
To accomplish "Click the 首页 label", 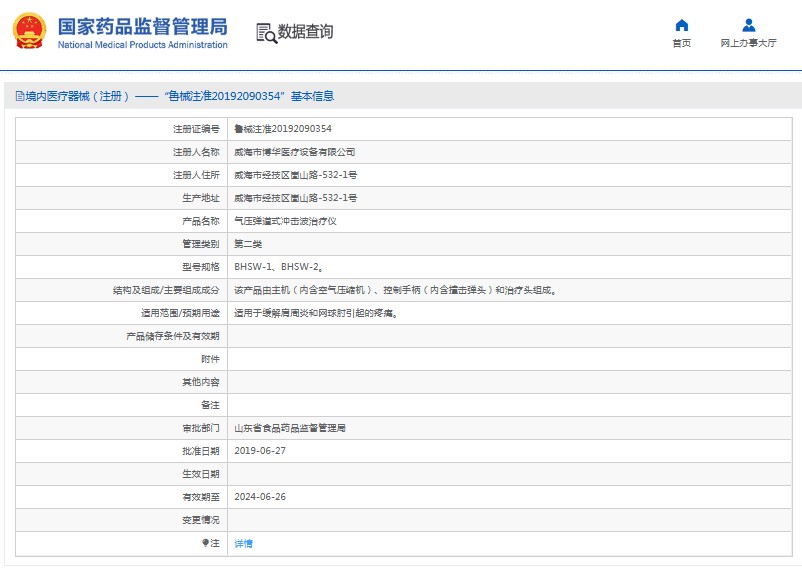I will (x=682, y=43).
